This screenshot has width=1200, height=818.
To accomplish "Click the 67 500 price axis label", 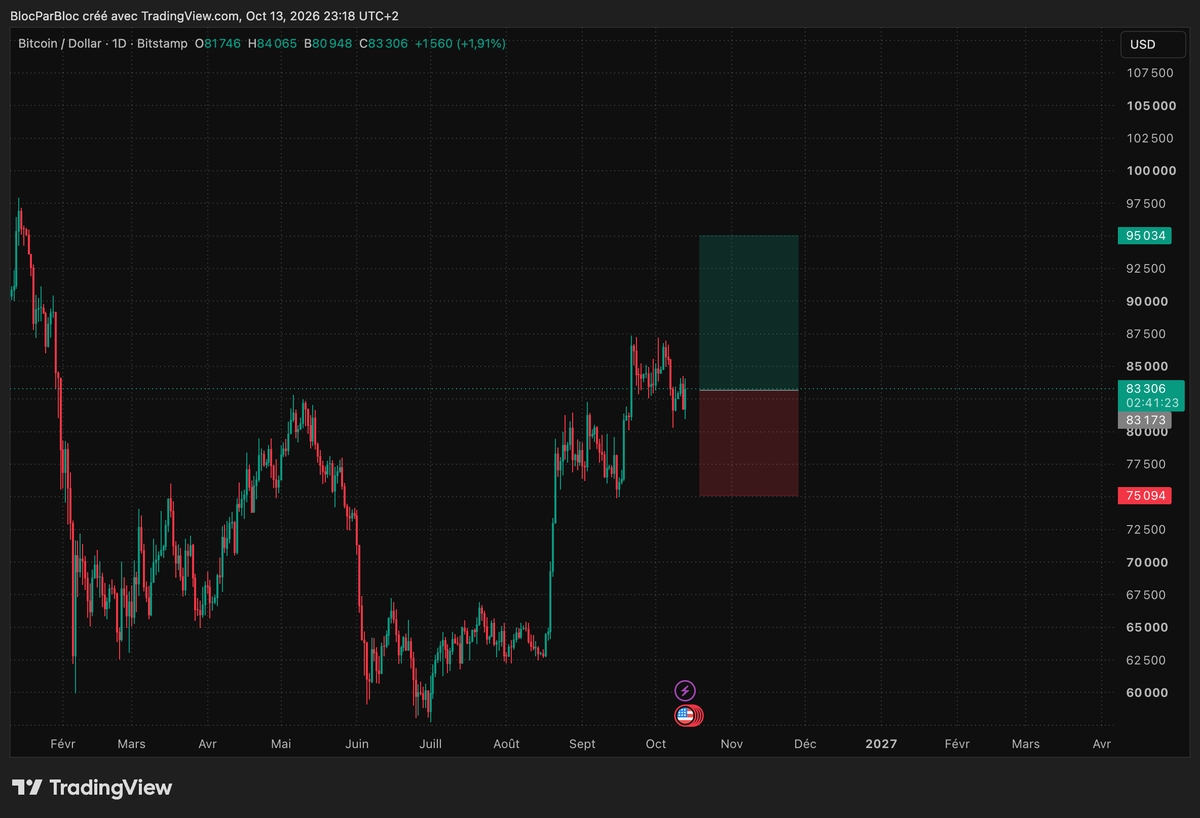I will click(x=1146, y=595).
